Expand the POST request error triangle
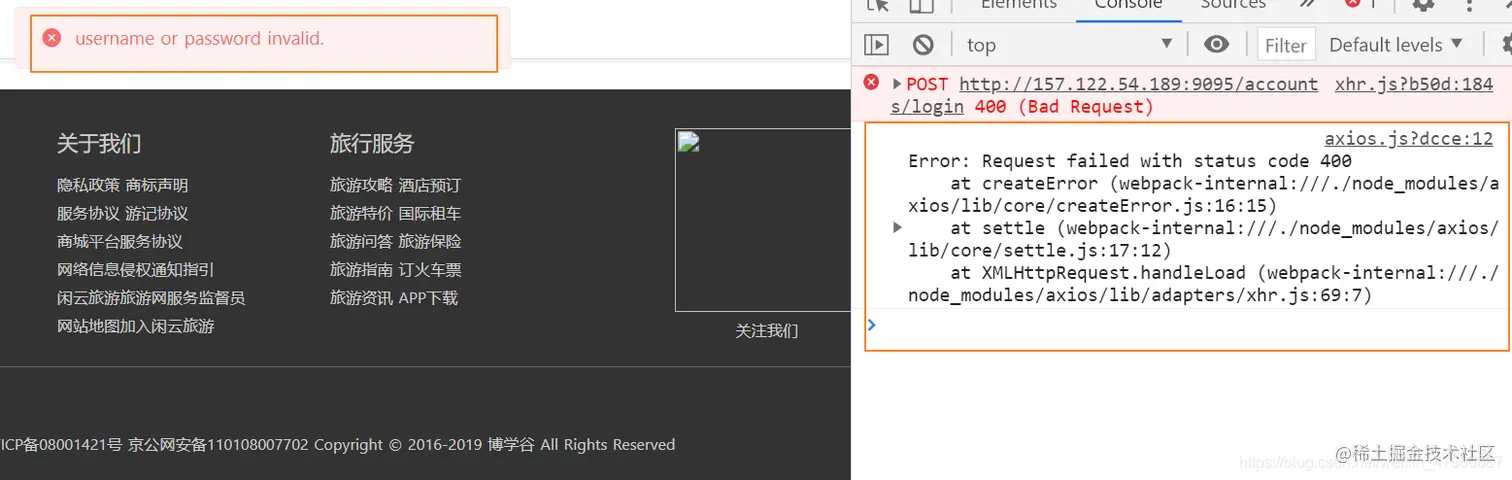 click(x=897, y=84)
